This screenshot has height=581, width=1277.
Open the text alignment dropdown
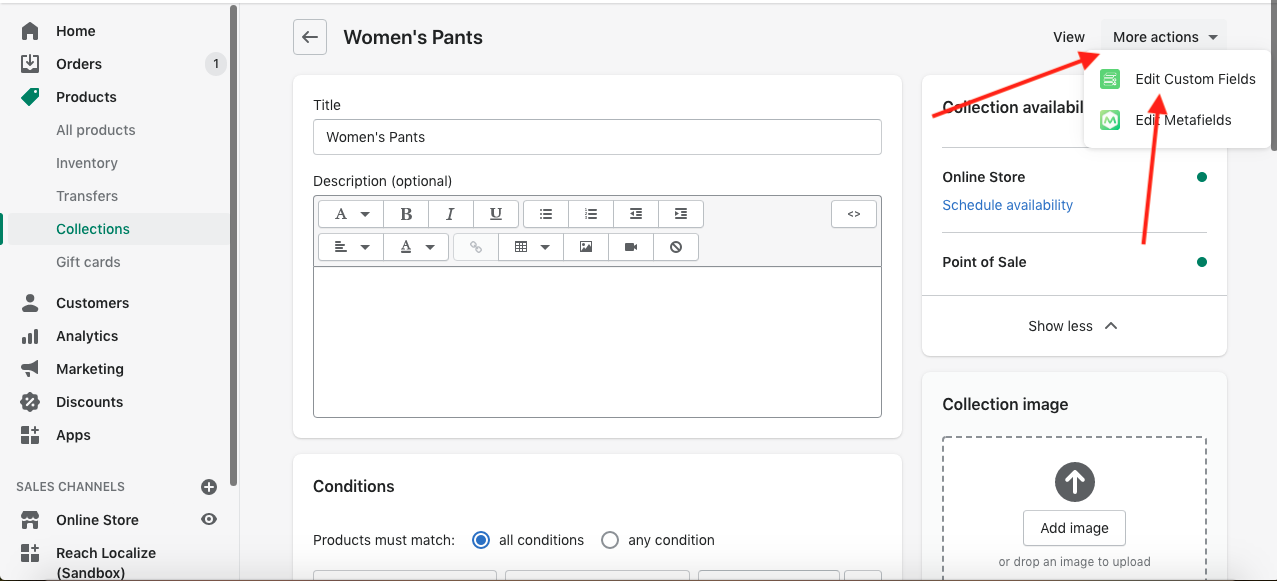click(351, 247)
